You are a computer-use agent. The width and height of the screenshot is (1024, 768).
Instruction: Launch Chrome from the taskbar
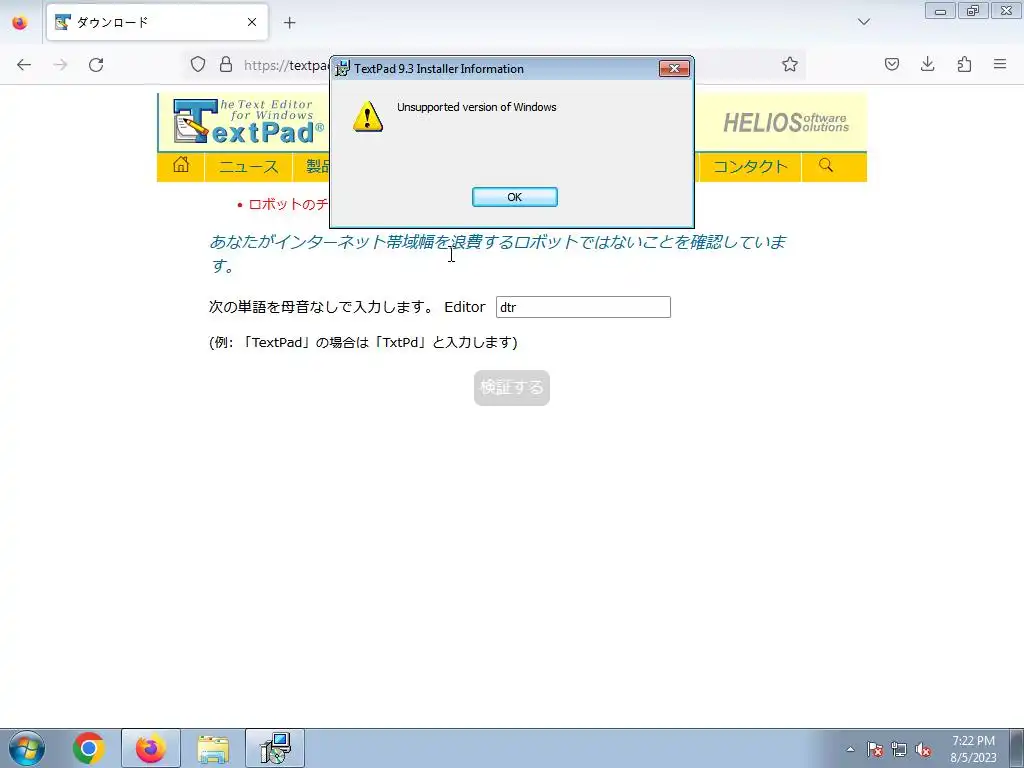pyautogui.click(x=89, y=748)
